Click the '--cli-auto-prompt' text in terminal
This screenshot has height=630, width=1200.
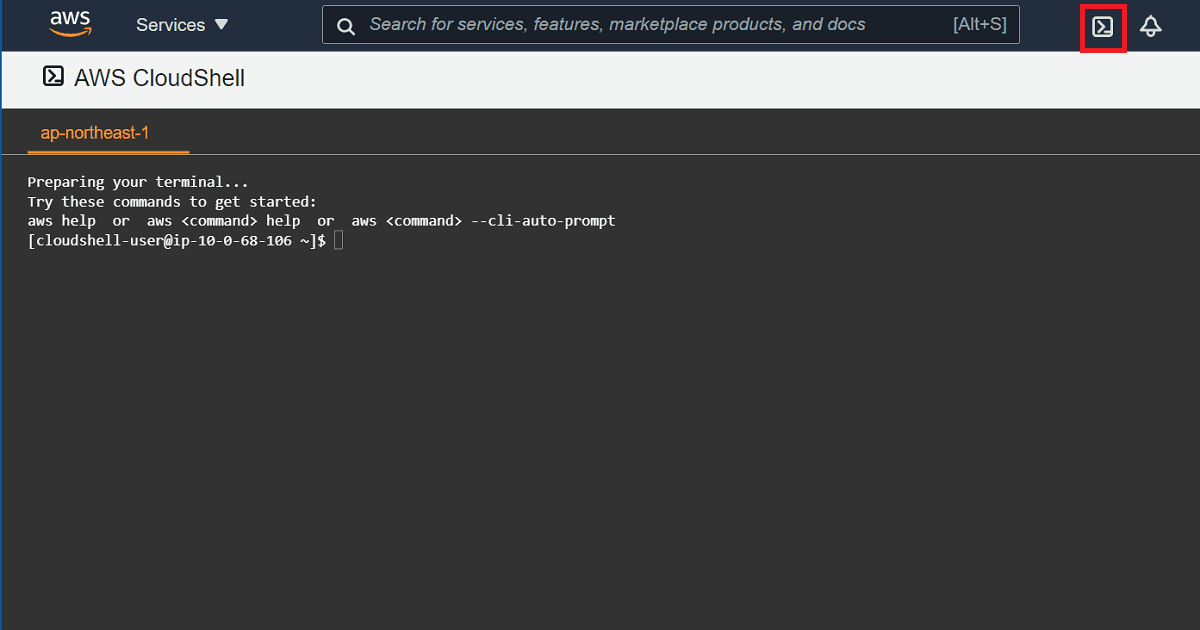[x=543, y=221]
